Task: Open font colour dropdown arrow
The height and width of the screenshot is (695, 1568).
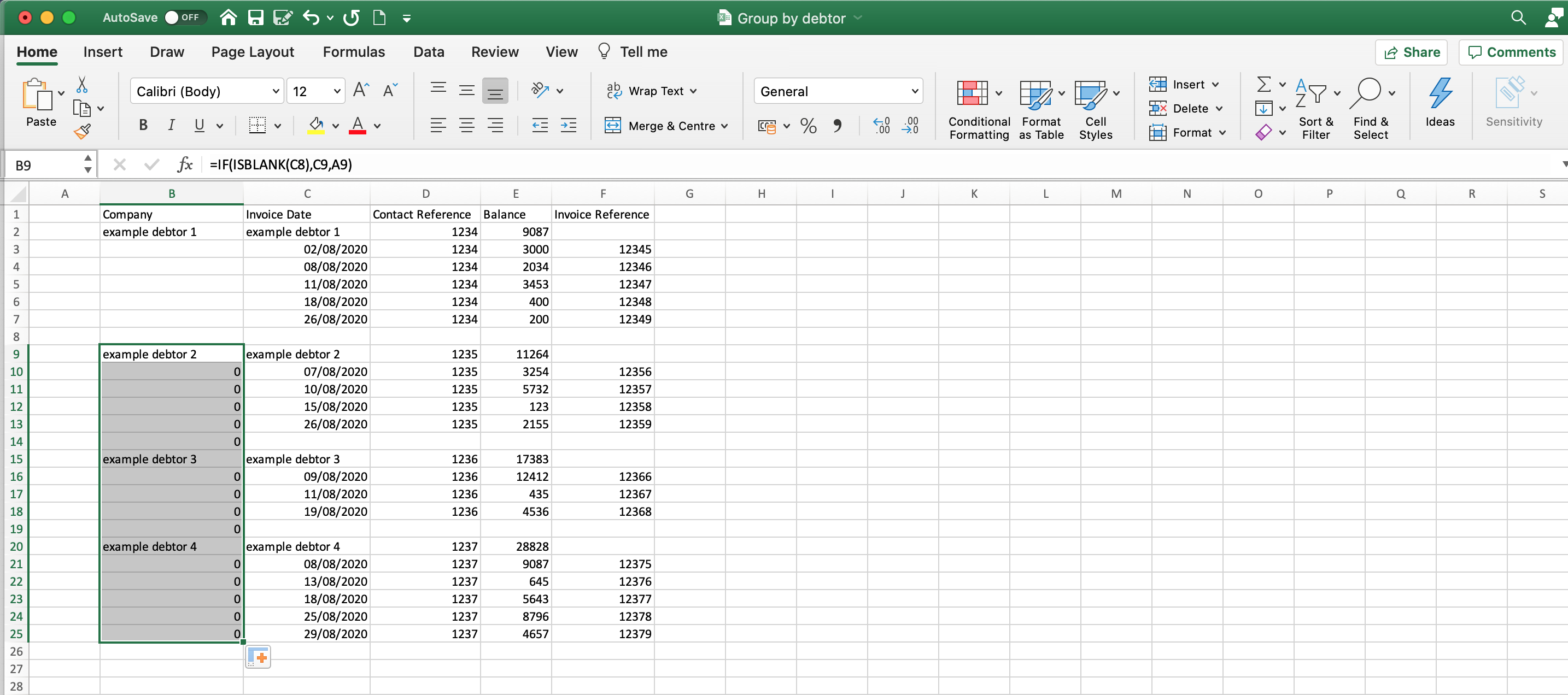Action: tap(377, 126)
